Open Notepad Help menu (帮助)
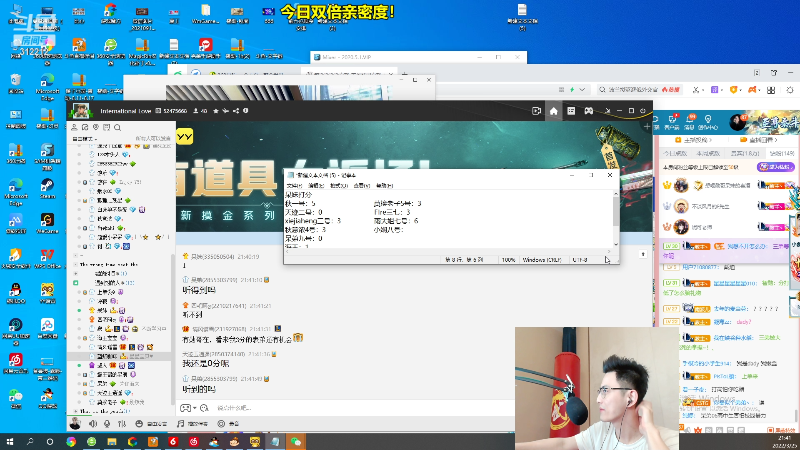800x450 pixels. coord(384,186)
